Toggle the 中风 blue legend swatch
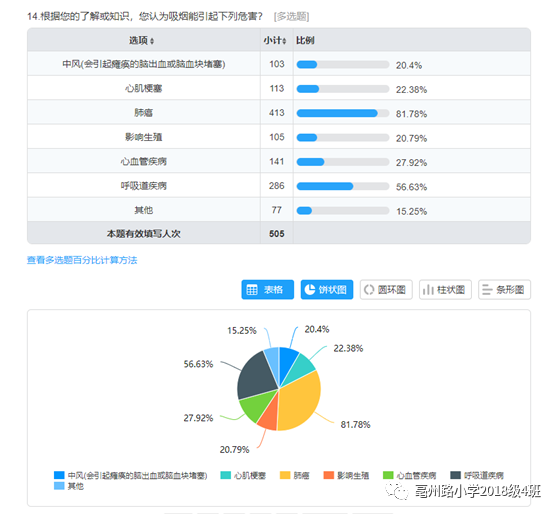 (59, 475)
